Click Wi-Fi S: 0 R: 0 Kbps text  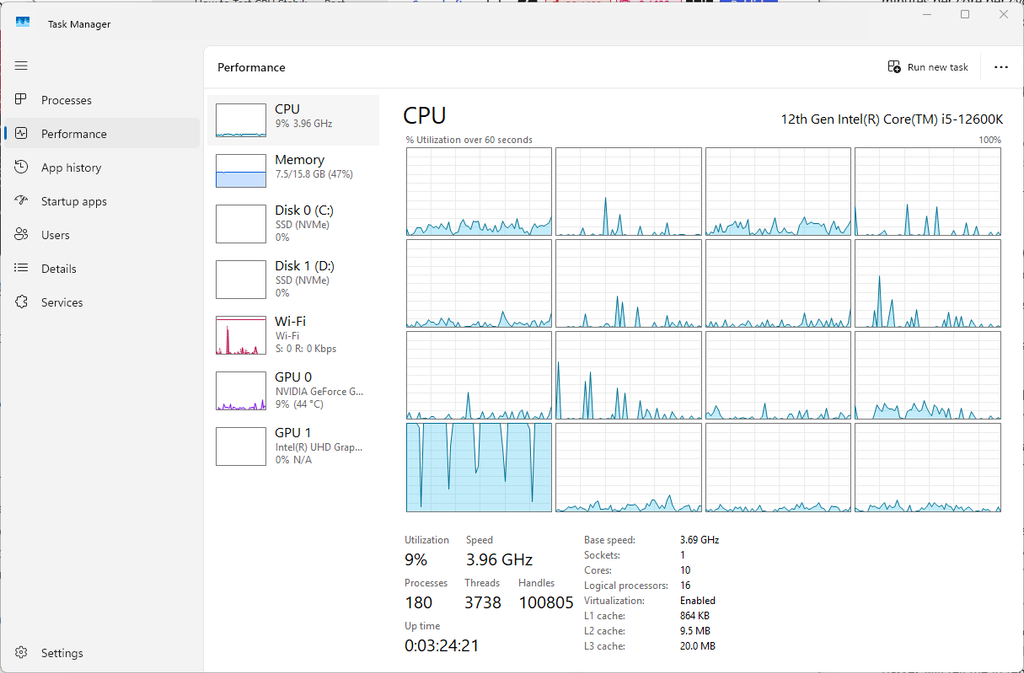click(x=306, y=349)
